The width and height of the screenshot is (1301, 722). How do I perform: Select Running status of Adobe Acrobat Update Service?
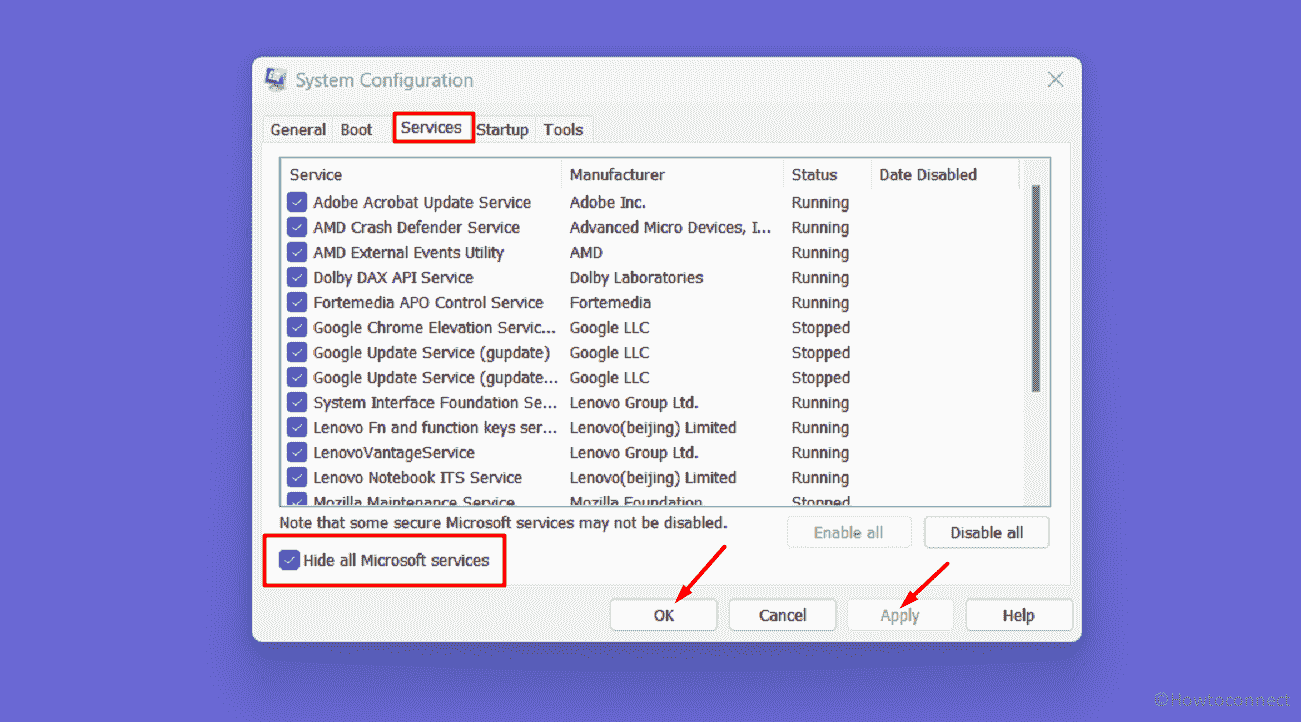tap(820, 202)
